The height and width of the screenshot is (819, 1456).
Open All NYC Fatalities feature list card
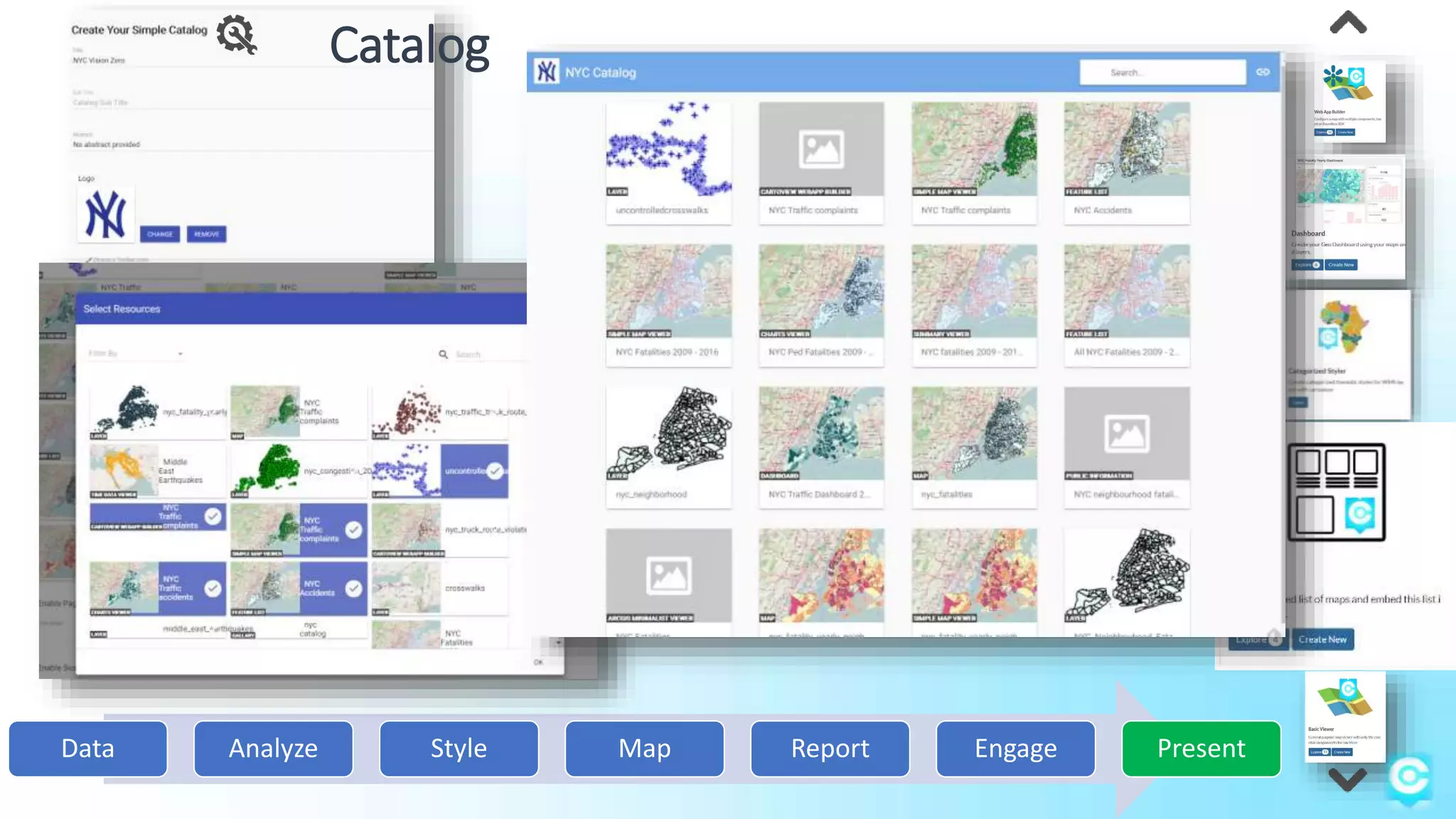click(x=1127, y=305)
